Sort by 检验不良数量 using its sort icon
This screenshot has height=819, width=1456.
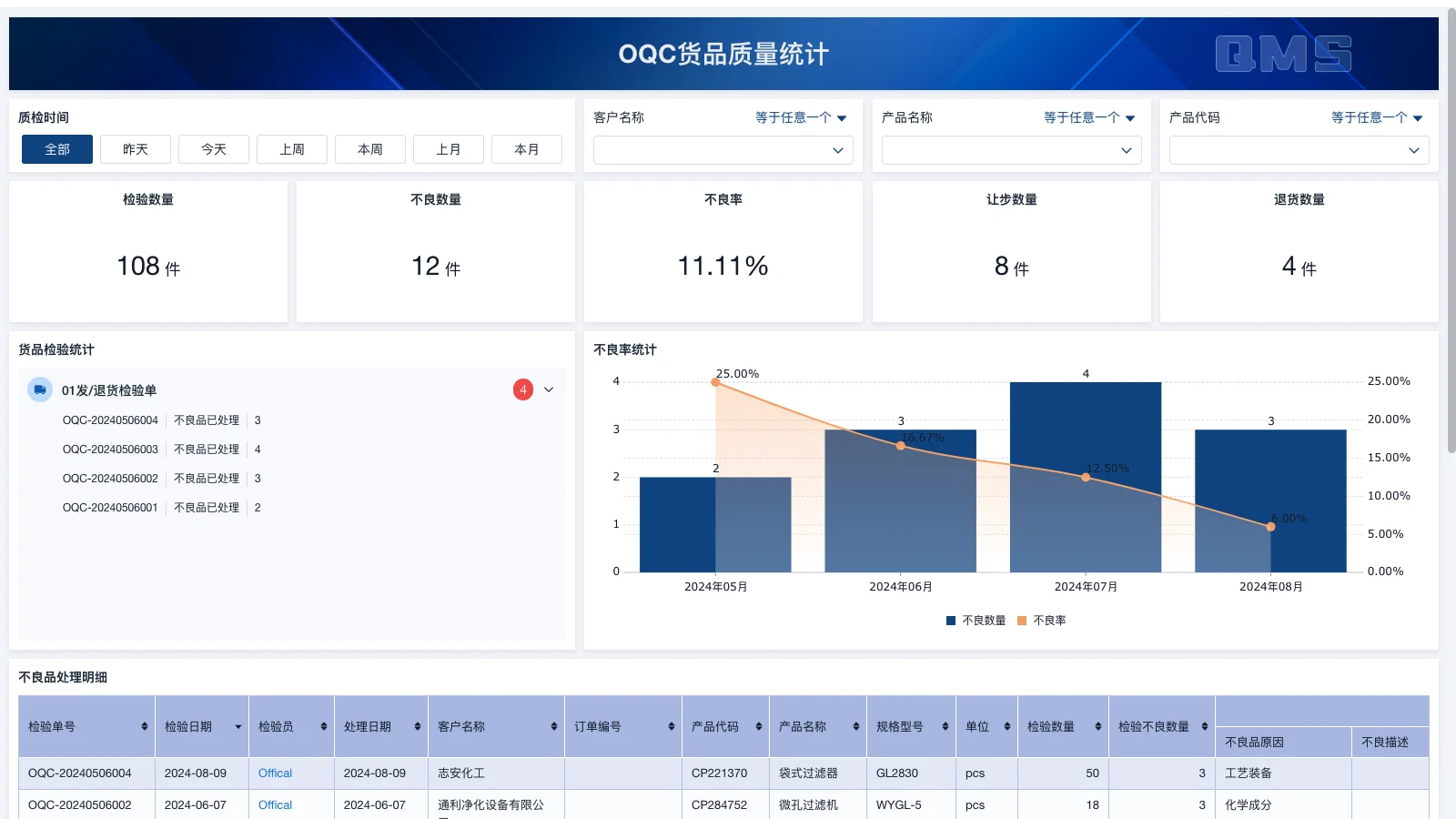(1204, 726)
